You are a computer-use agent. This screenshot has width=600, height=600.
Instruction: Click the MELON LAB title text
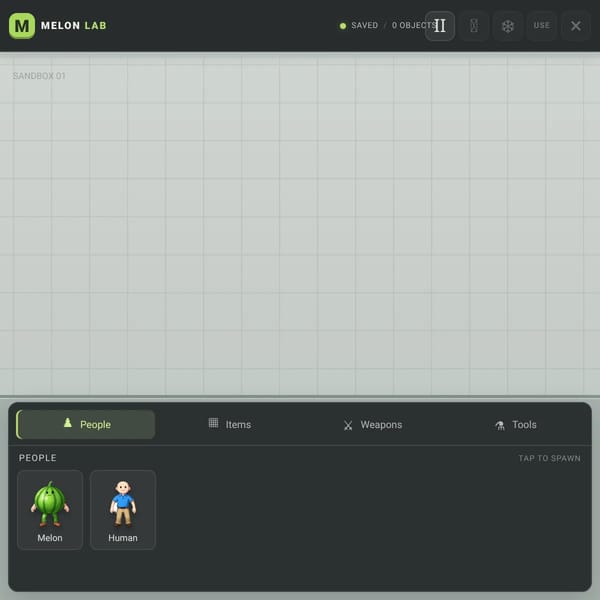coord(73,26)
